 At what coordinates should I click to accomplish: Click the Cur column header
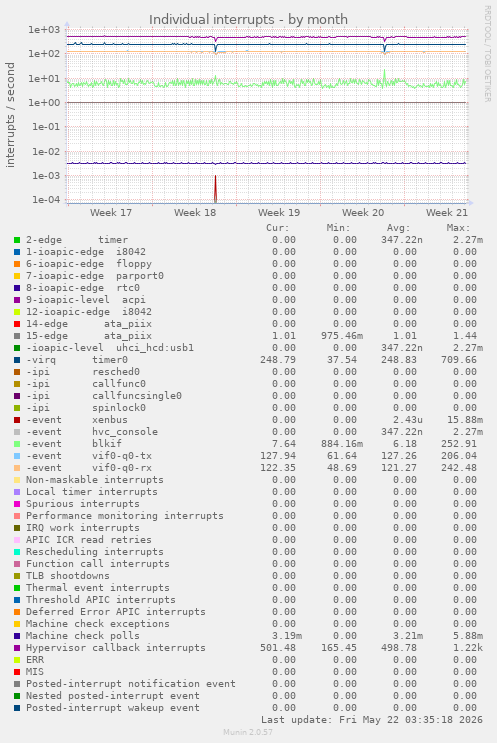pyautogui.click(x=278, y=228)
